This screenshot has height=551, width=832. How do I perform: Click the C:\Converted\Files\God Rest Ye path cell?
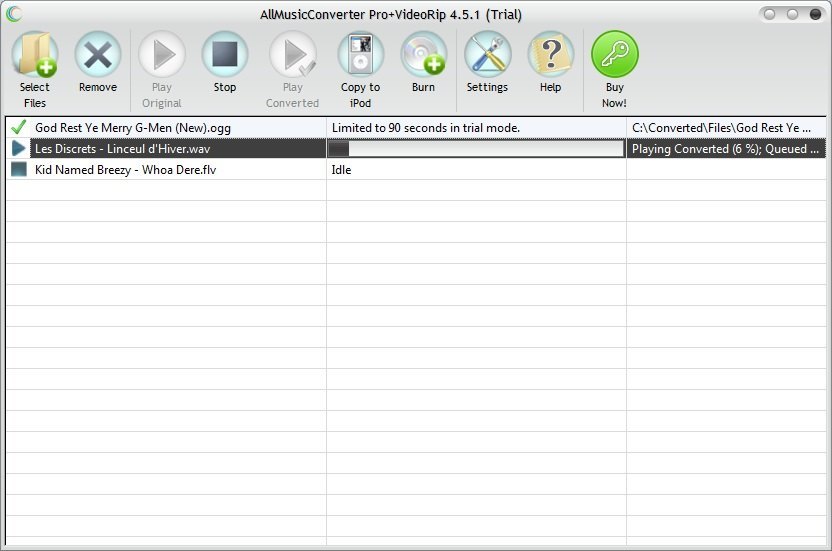pyautogui.click(x=726, y=128)
